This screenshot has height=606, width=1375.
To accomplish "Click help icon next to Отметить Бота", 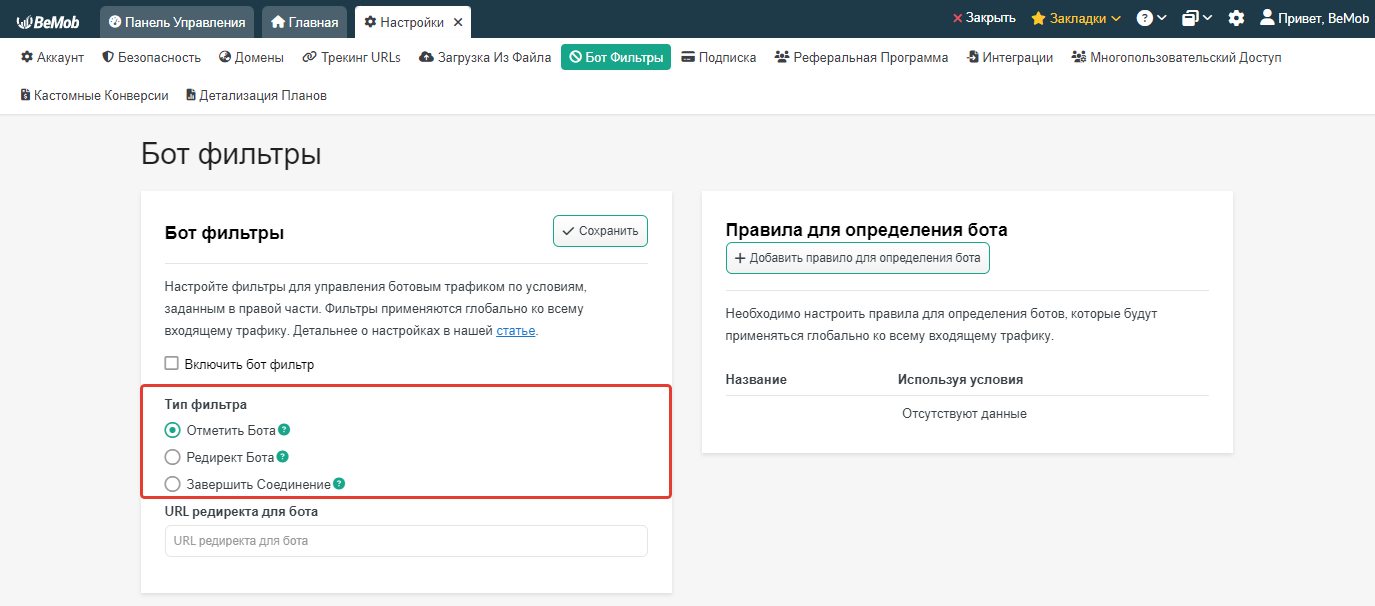I will (x=284, y=430).
